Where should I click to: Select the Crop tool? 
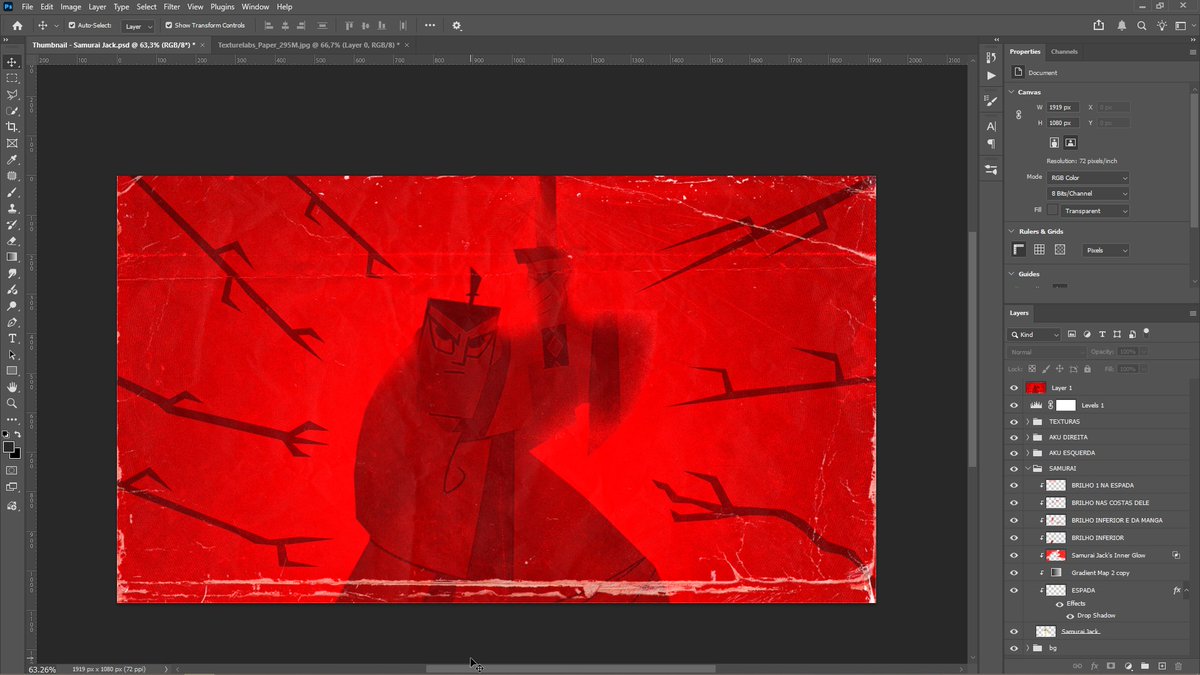coord(12,127)
